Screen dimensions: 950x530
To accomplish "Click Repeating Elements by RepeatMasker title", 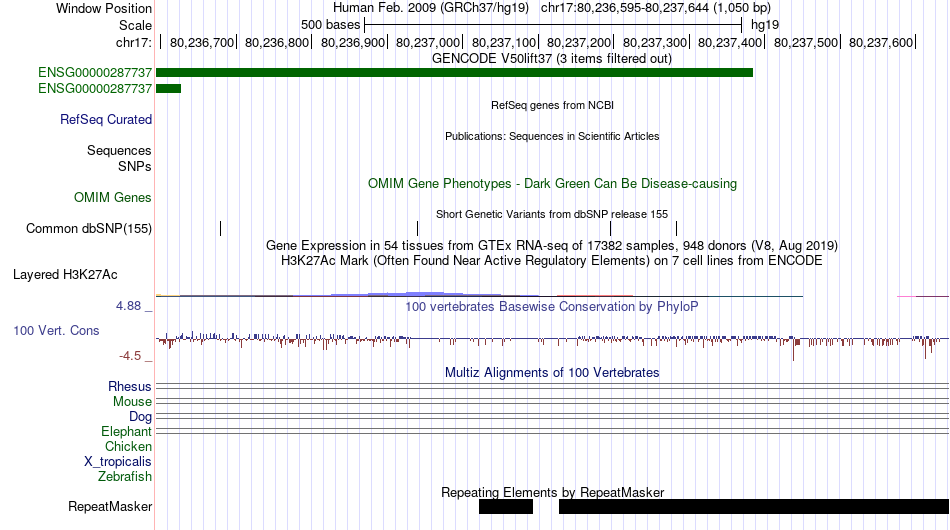I will click(x=553, y=492).
